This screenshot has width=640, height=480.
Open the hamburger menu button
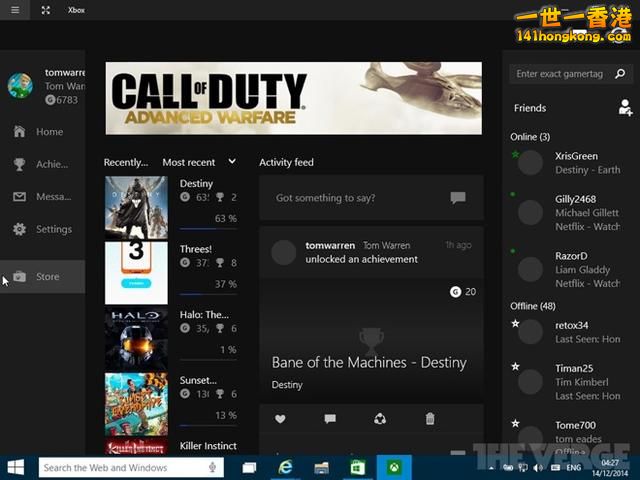click(x=15, y=10)
